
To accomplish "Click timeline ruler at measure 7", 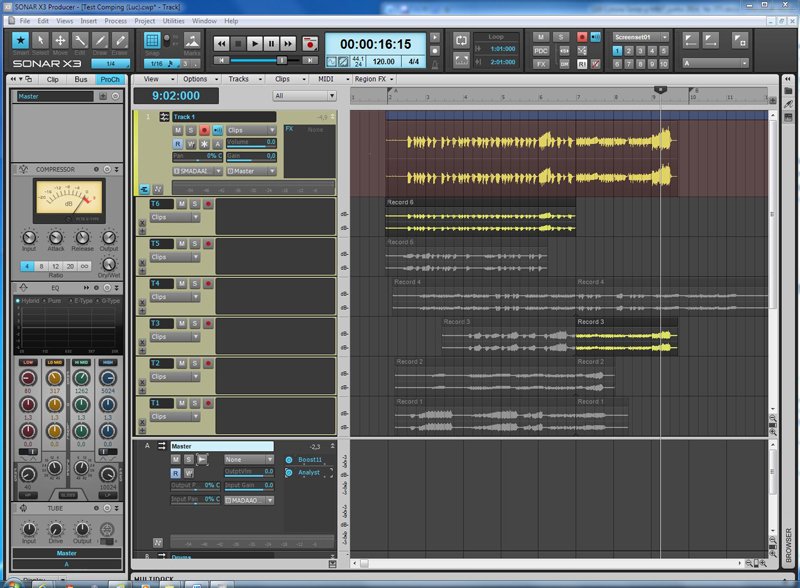I will pos(578,96).
